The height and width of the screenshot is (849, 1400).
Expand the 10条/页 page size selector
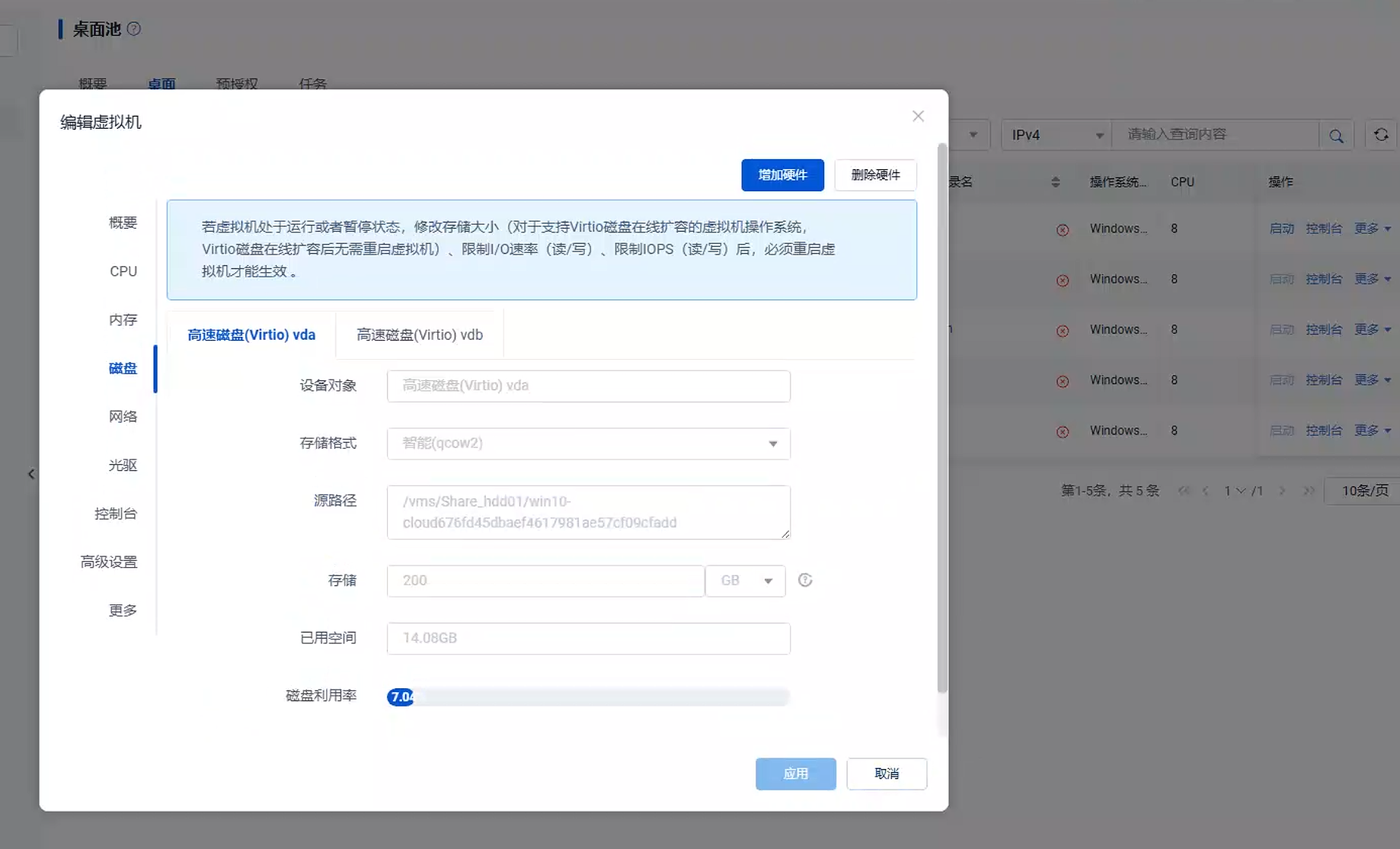tap(1364, 491)
